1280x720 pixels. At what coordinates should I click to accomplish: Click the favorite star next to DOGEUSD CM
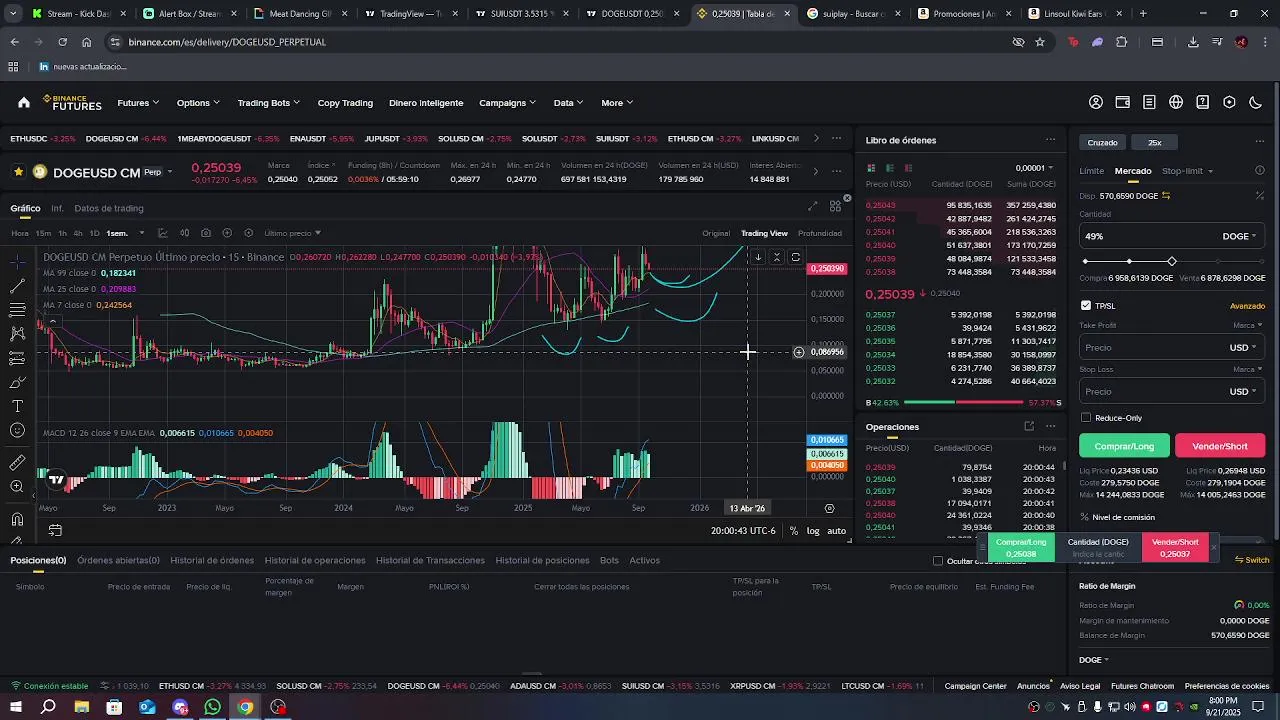point(18,172)
